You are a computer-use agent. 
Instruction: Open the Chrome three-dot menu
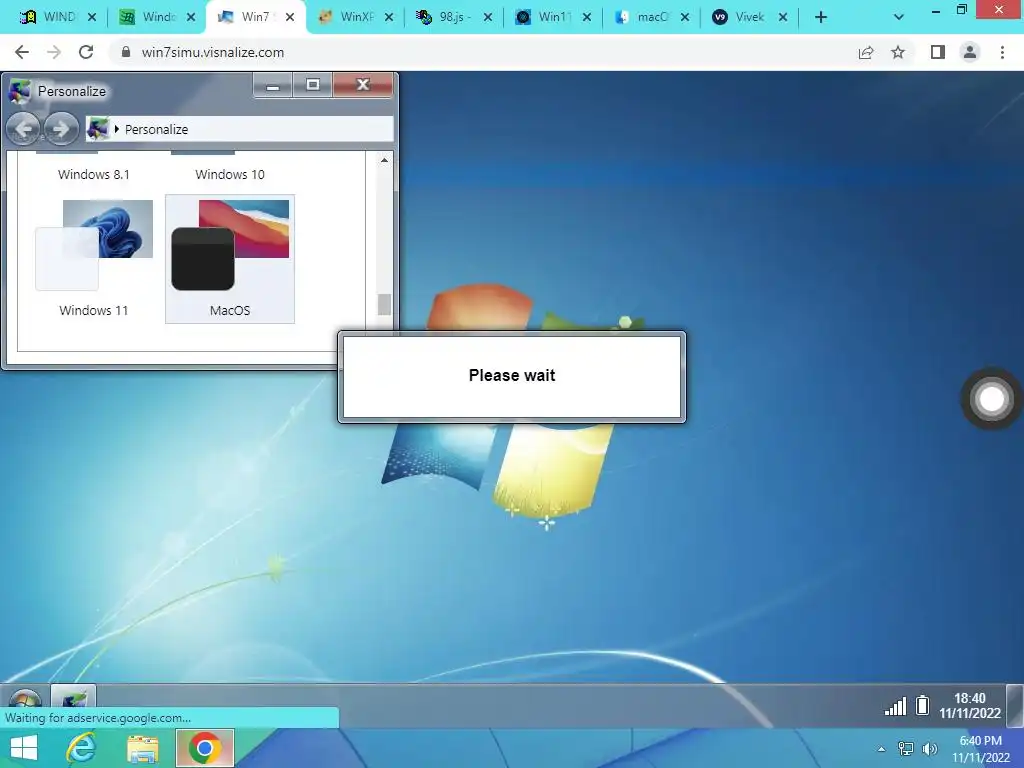coord(1002,52)
